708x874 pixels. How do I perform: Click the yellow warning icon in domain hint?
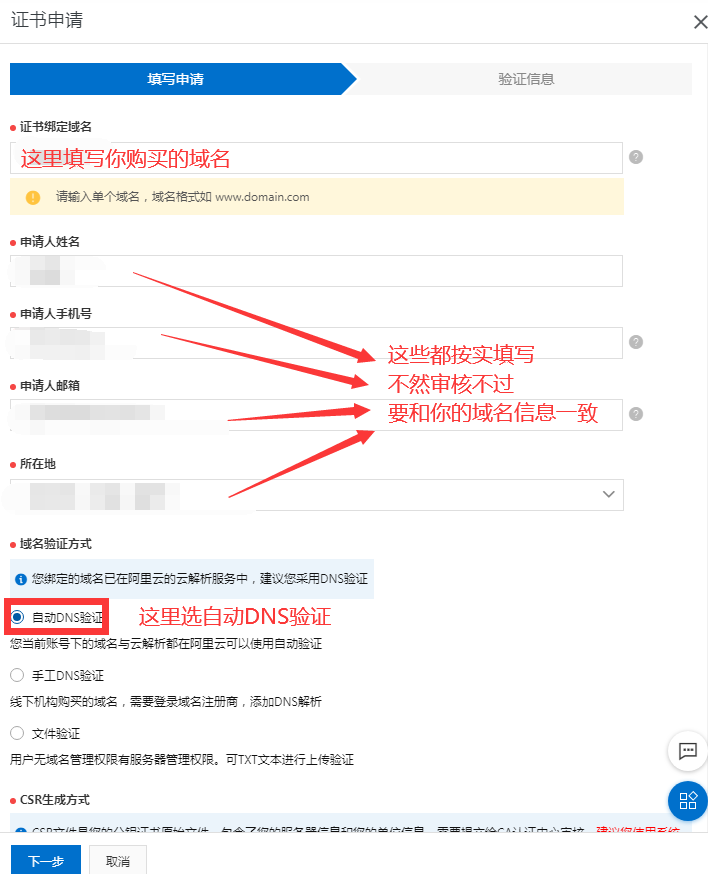click(x=33, y=197)
